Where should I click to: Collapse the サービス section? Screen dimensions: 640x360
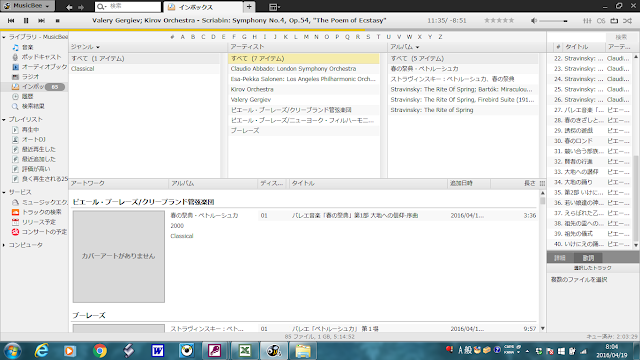[4, 192]
